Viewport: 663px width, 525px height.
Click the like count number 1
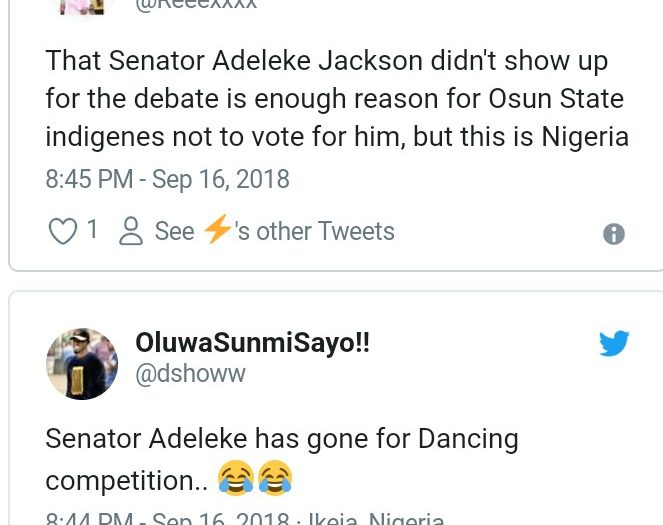93,231
